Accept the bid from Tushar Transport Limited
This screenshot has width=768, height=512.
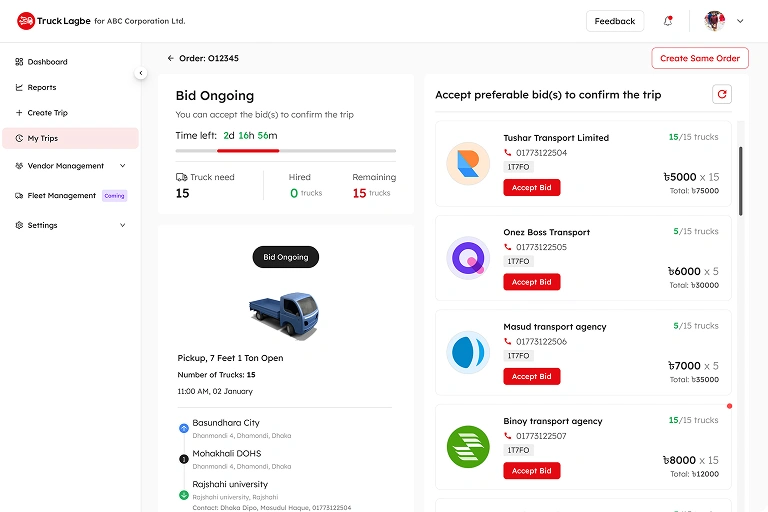click(531, 187)
